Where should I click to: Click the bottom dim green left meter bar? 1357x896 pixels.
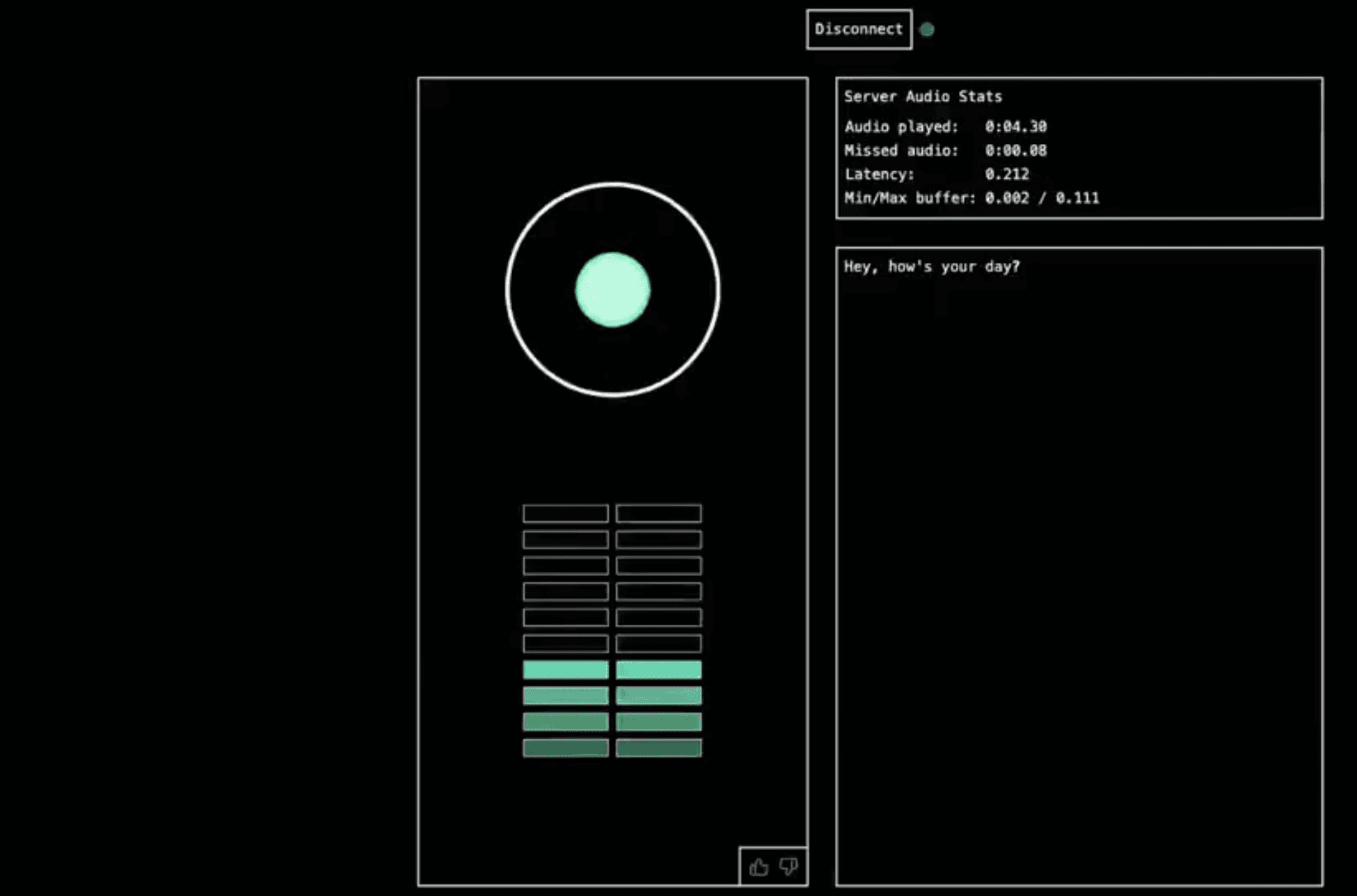(565, 748)
